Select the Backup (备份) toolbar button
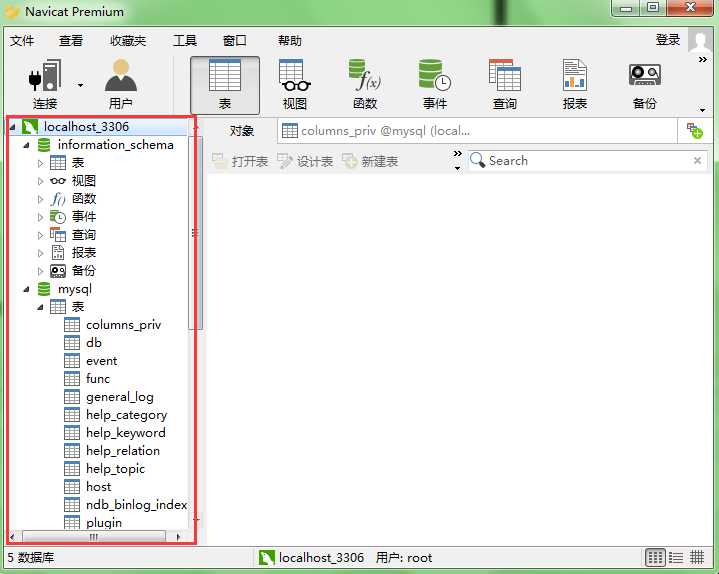This screenshot has height=574, width=719. pos(645,85)
